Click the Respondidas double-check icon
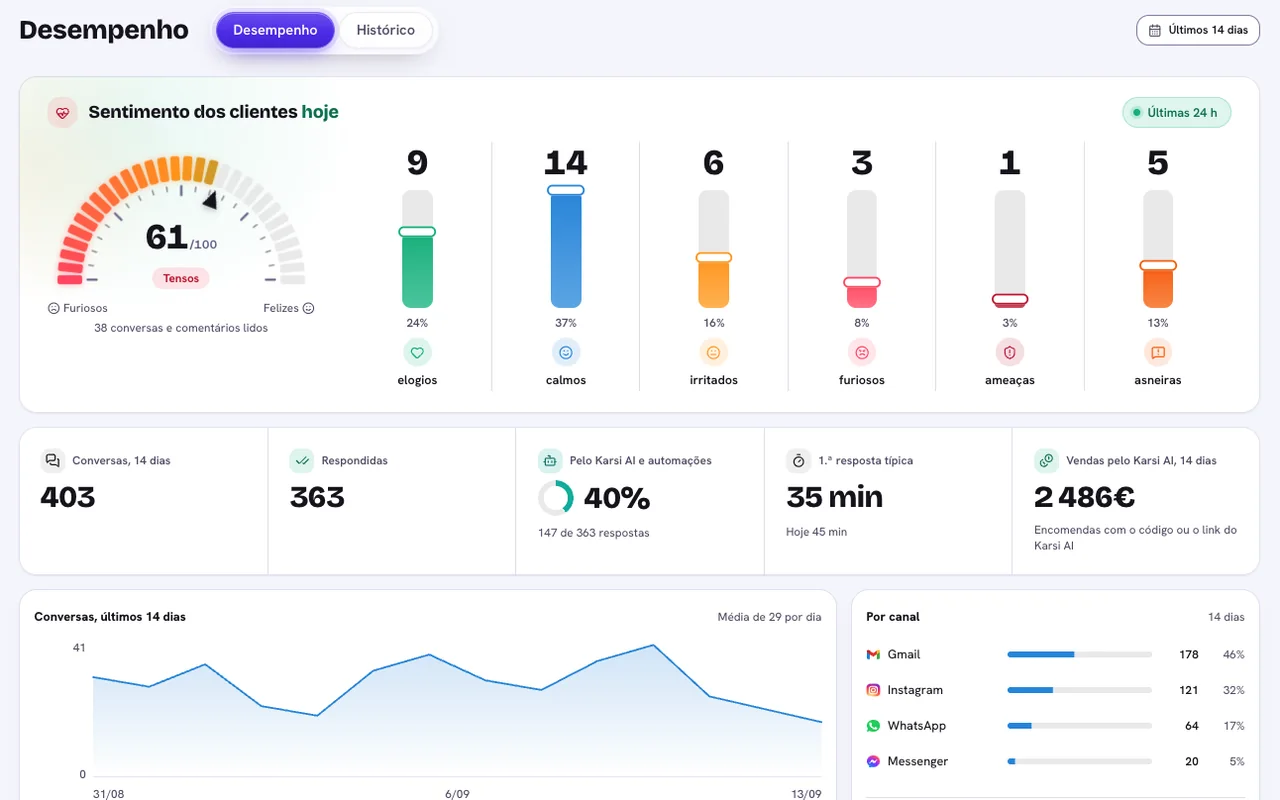Viewport: 1280px width, 800px height. coord(301,461)
